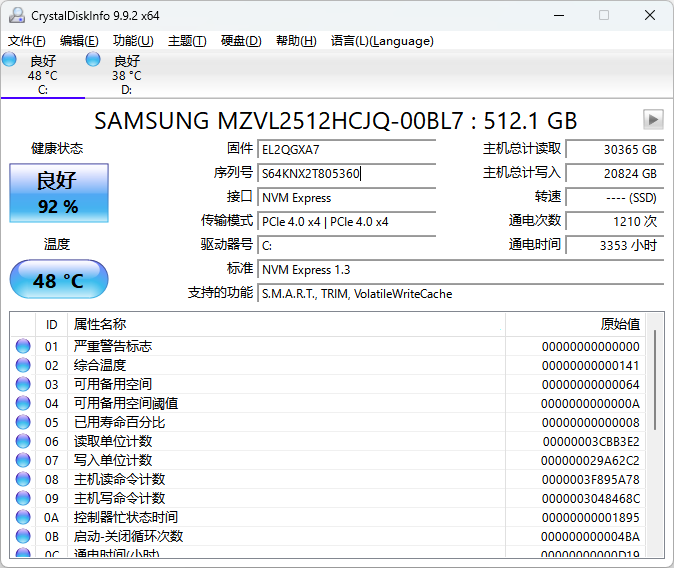Open the 编辑(E) menu
This screenshot has height=568, width=674.
point(79,41)
